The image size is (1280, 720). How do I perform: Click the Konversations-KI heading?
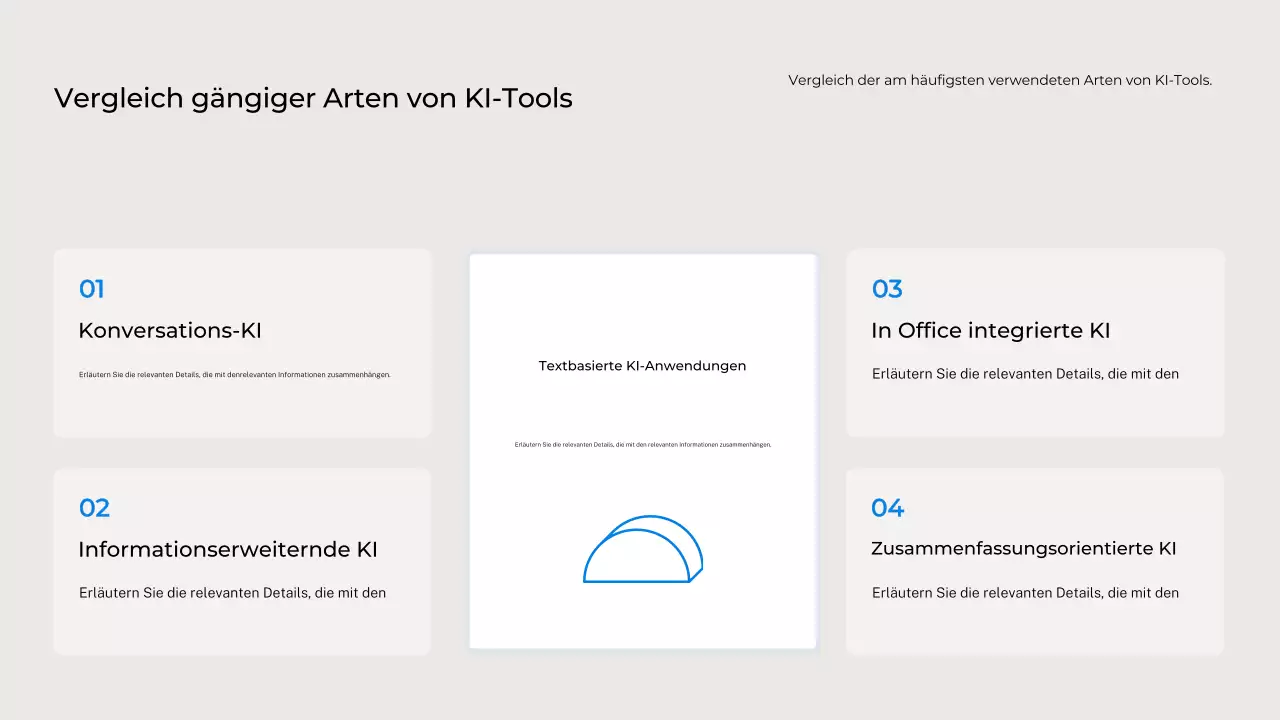[170, 330]
